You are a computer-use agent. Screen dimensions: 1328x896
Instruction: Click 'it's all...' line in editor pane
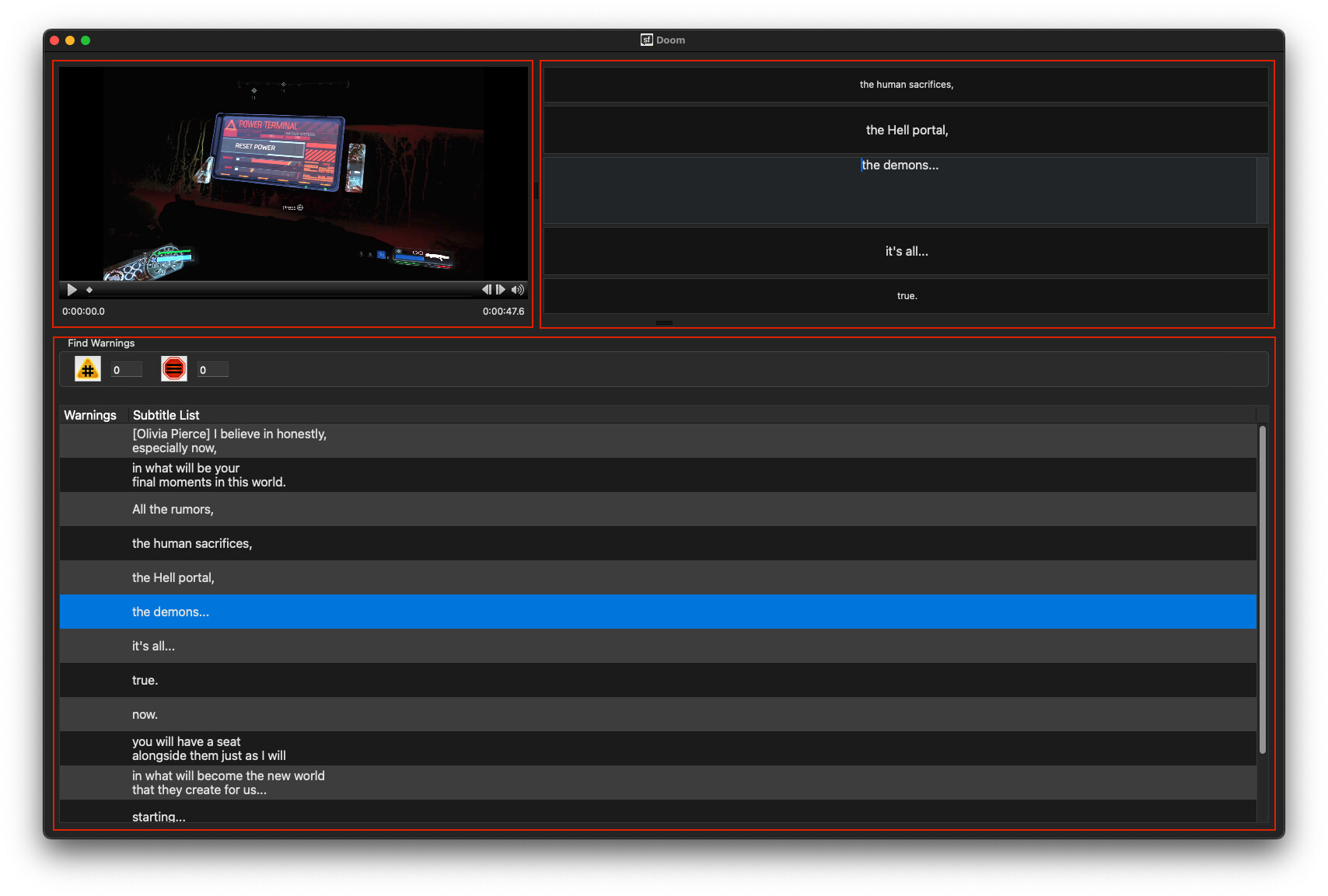[907, 252]
